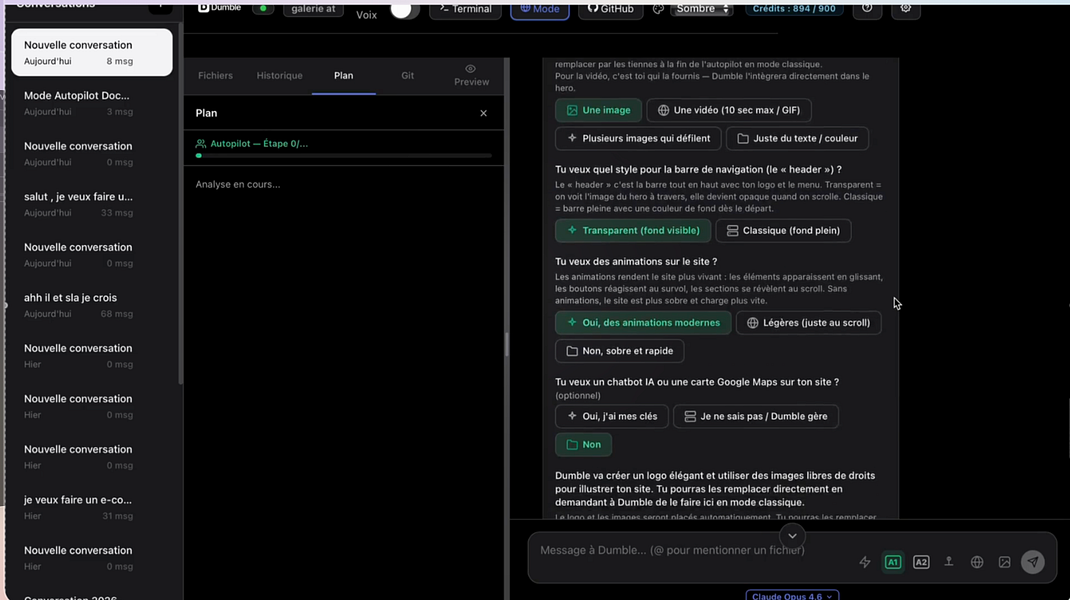Image resolution: width=1070 pixels, height=600 pixels.
Task: Select the 'Non' chatbot option
Action: coord(583,444)
